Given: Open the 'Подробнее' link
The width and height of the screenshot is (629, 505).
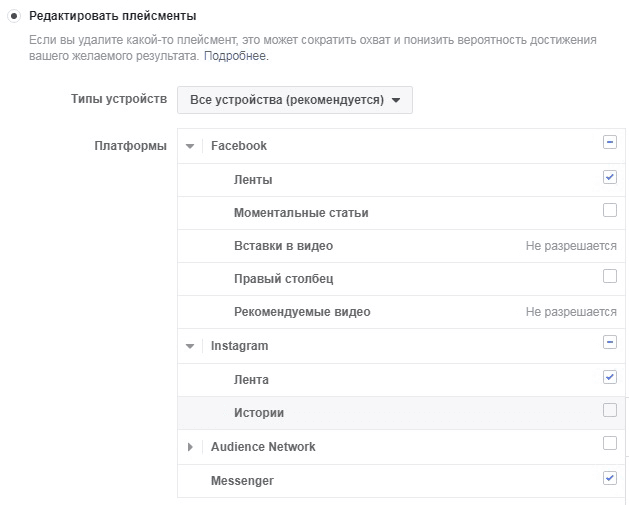Looking at the screenshot, I should coord(235,56).
